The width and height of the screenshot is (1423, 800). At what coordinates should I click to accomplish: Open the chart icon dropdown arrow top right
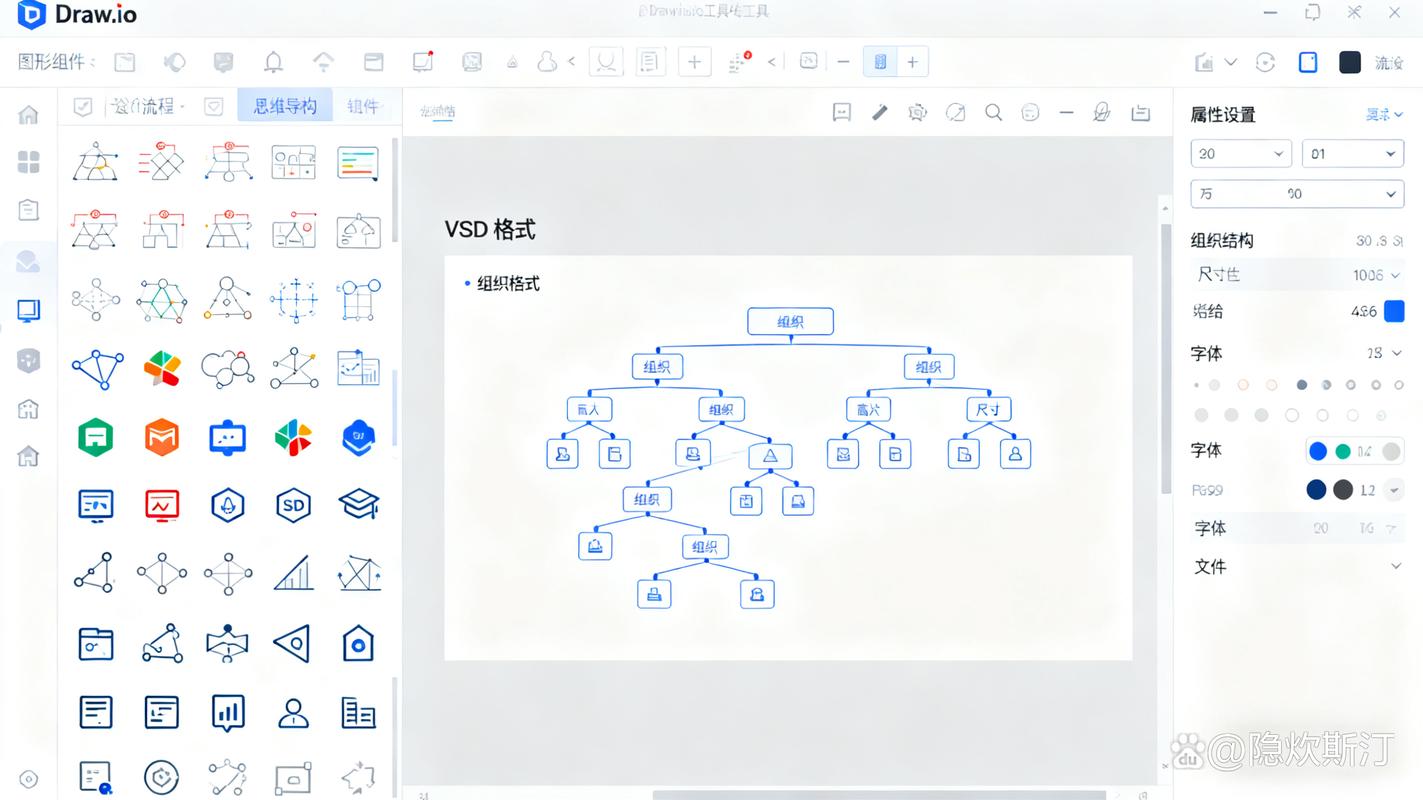tap(1231, 62)
